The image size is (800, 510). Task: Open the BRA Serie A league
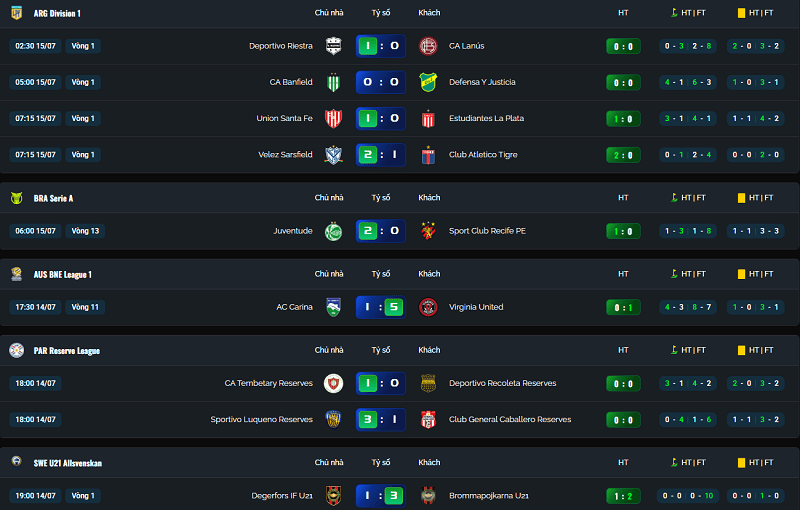pyautogui.click(x=54, y=198)
